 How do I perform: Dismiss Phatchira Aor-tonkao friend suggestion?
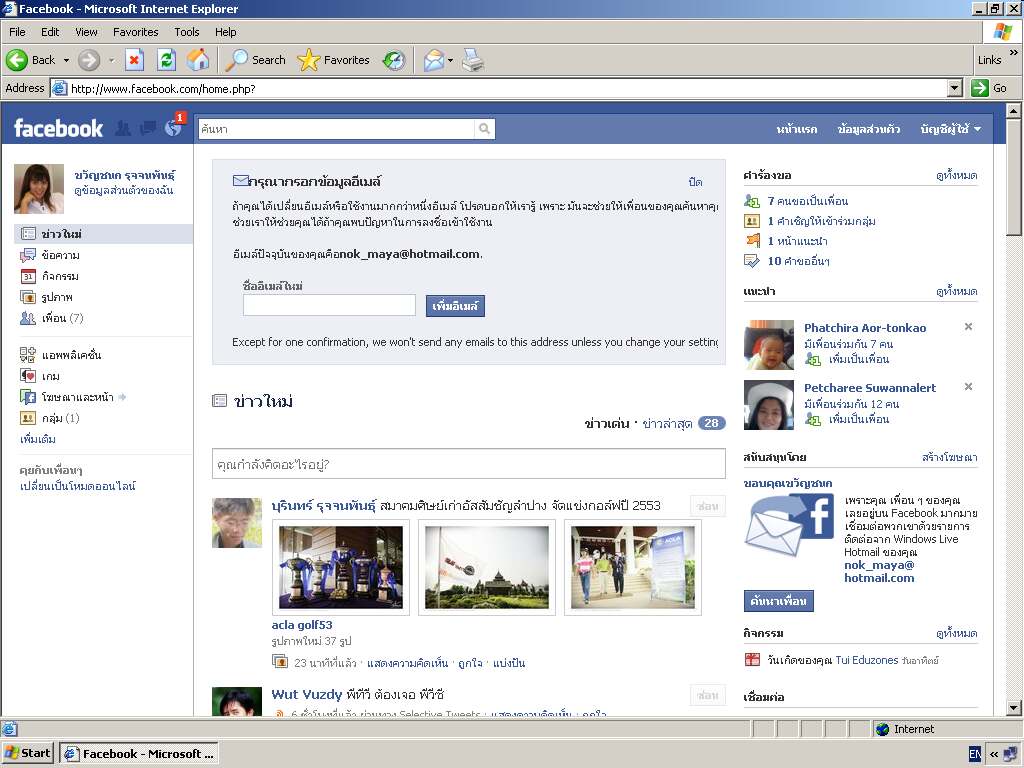tap(968, 327)
